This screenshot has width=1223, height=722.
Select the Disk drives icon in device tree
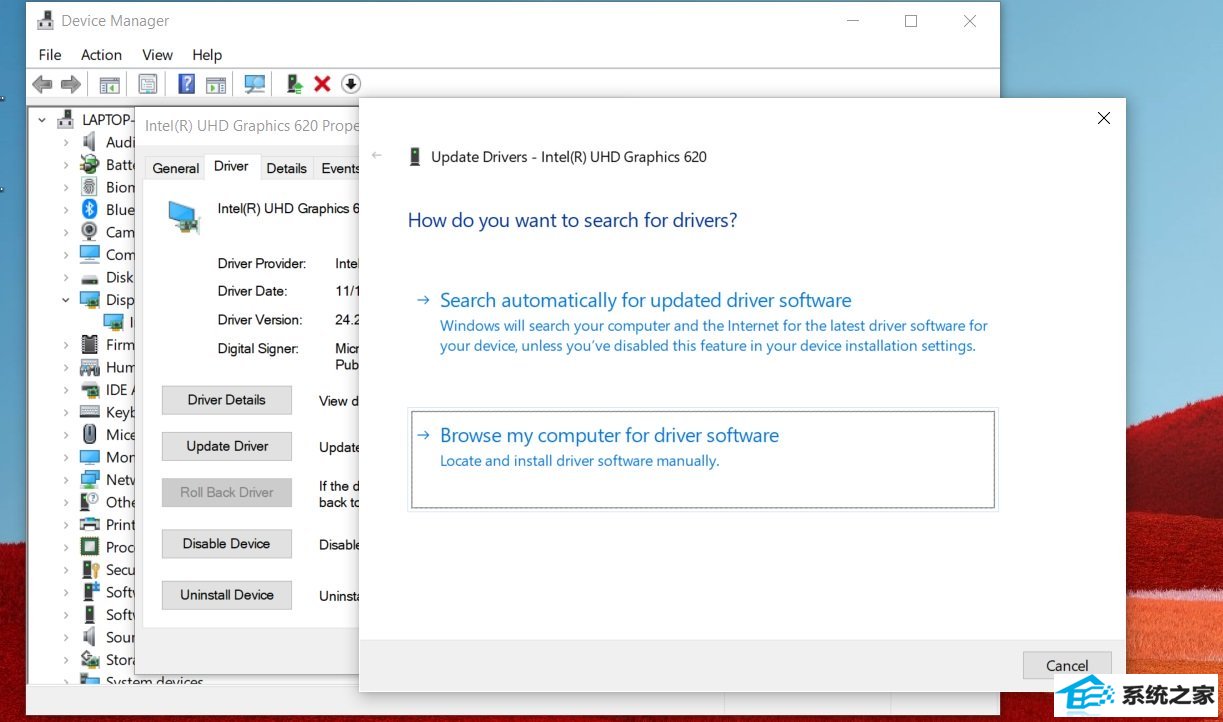tap(90, 277)
